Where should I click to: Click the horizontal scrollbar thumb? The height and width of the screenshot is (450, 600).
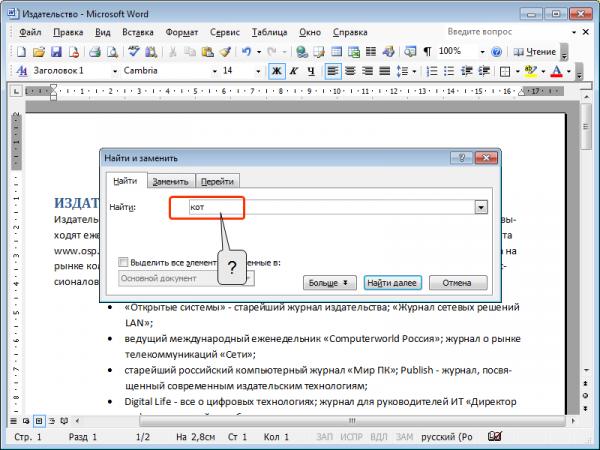352,421
